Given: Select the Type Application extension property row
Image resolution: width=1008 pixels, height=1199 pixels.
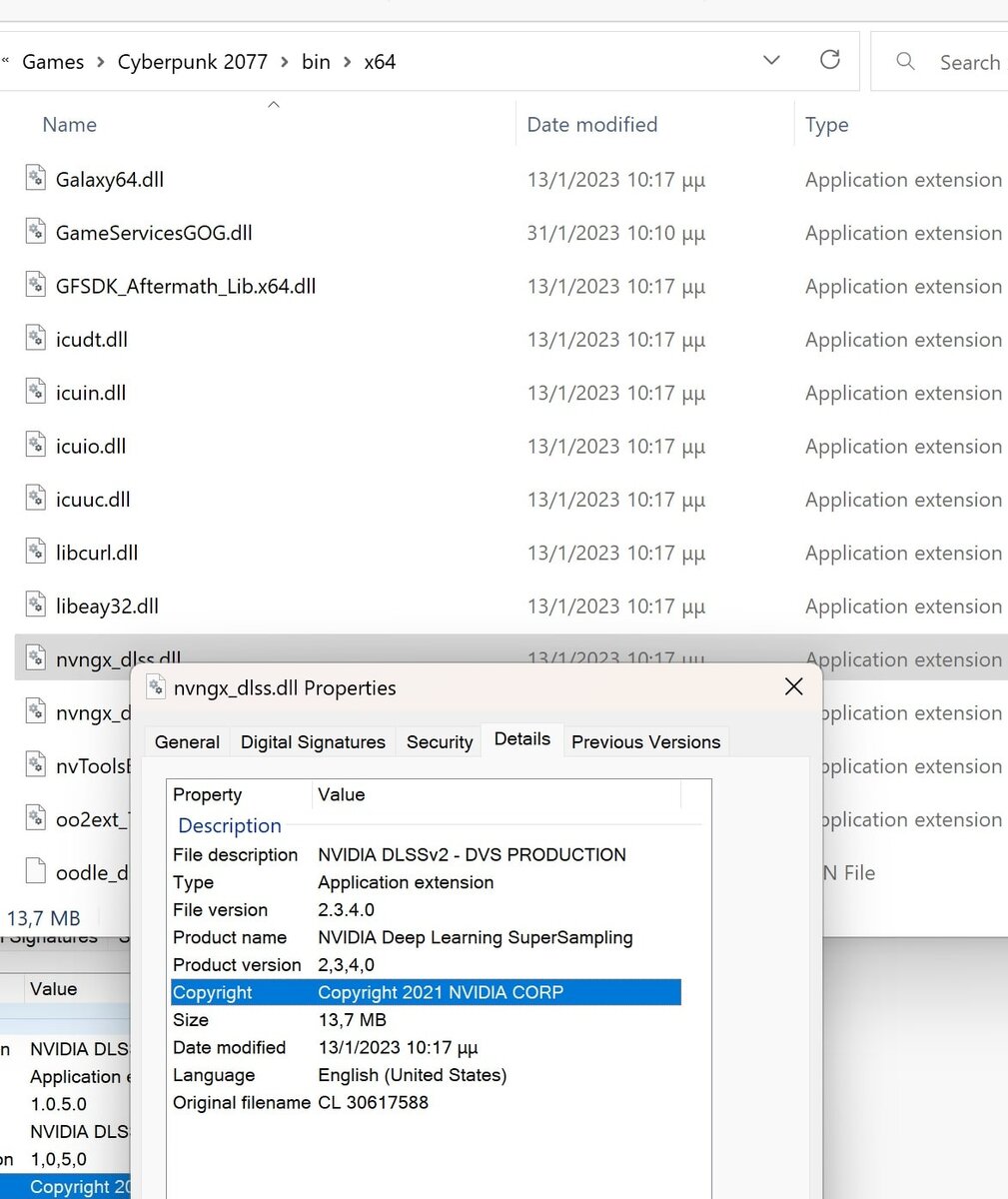Looking at the screenshot, I should (427, 882).
